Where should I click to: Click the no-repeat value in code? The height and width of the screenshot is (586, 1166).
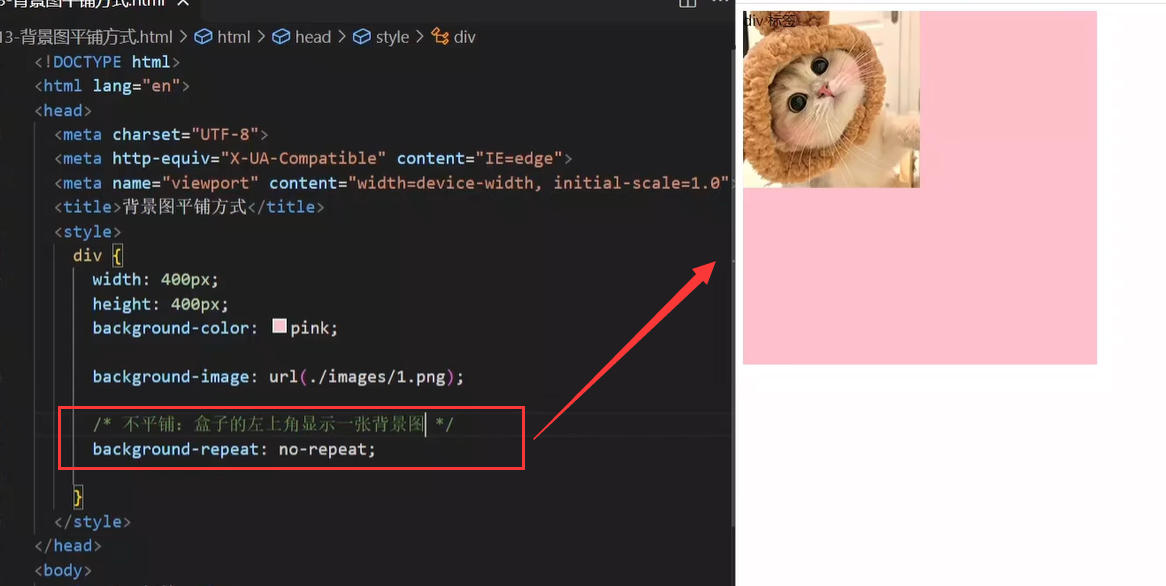click(x=325, y=450)
